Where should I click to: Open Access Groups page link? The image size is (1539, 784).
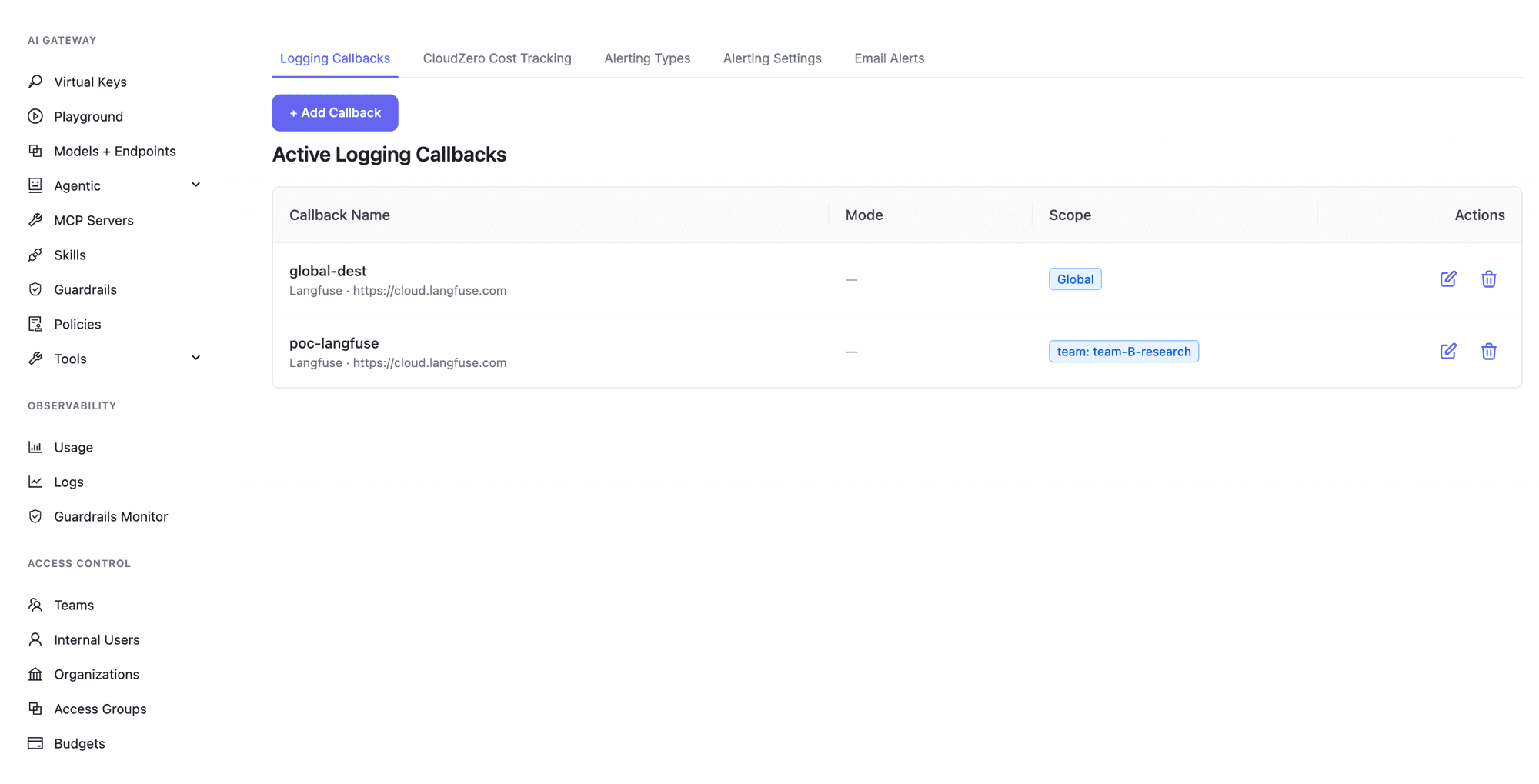pos(100,709)
